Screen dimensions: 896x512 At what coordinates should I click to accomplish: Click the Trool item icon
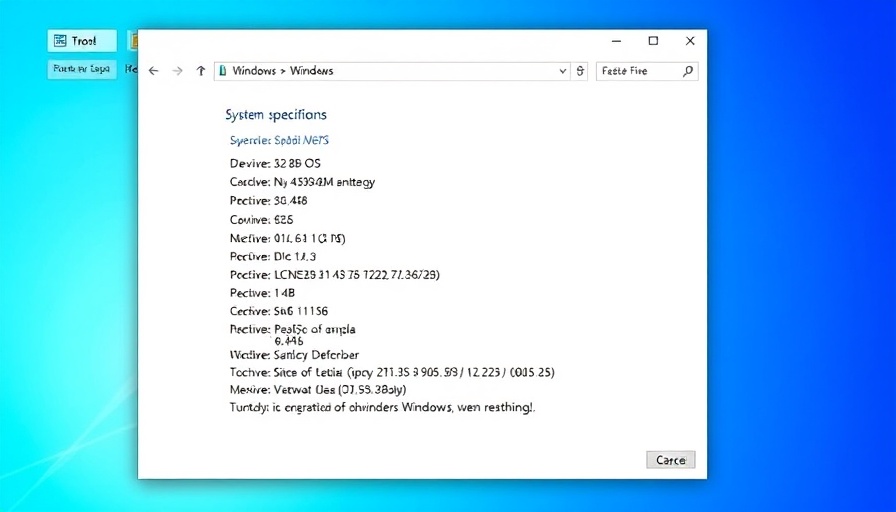pos(60,41)
